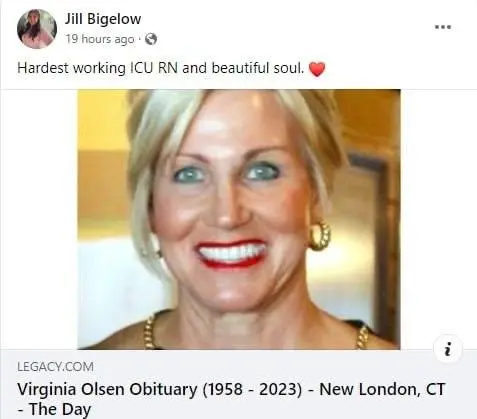Click the globe public audience icon

click(151, 39)
